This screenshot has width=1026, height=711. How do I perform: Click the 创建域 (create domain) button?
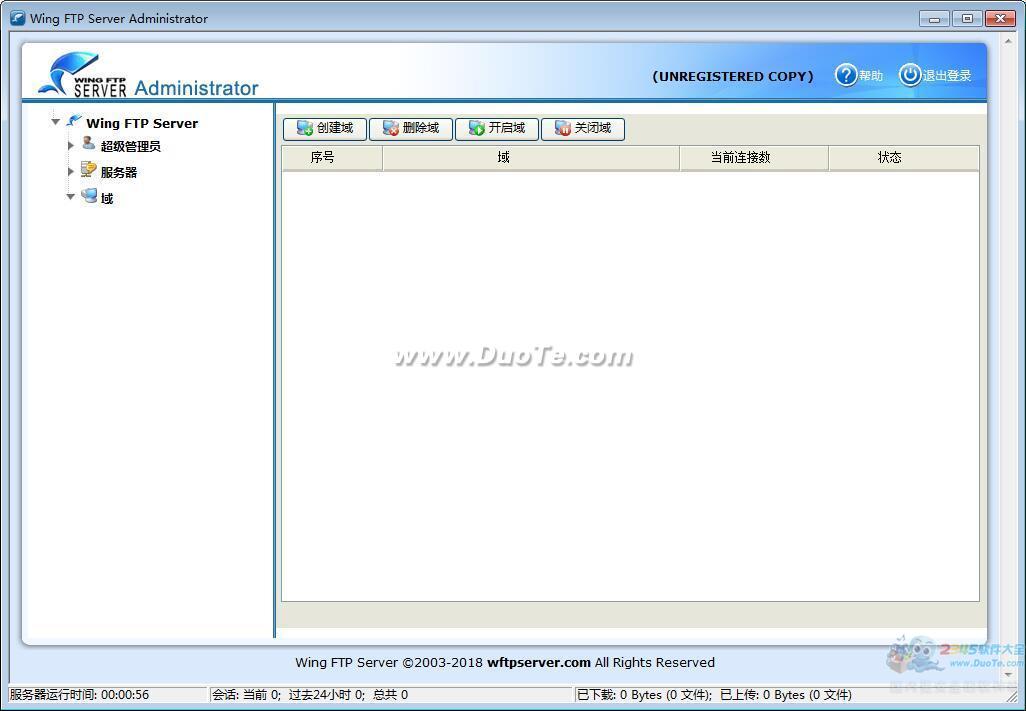325,129
